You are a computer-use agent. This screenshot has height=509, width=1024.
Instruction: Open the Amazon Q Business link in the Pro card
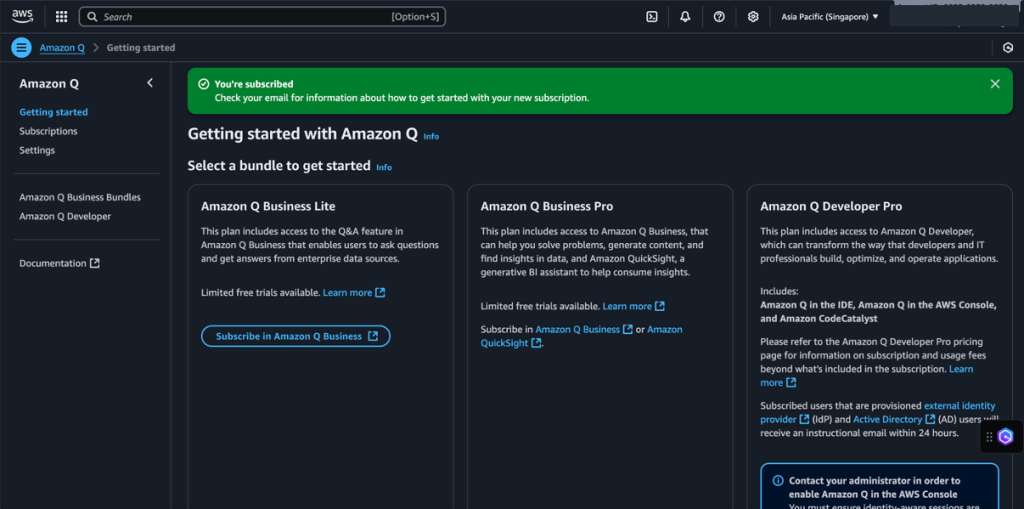(x=584, y=329)
